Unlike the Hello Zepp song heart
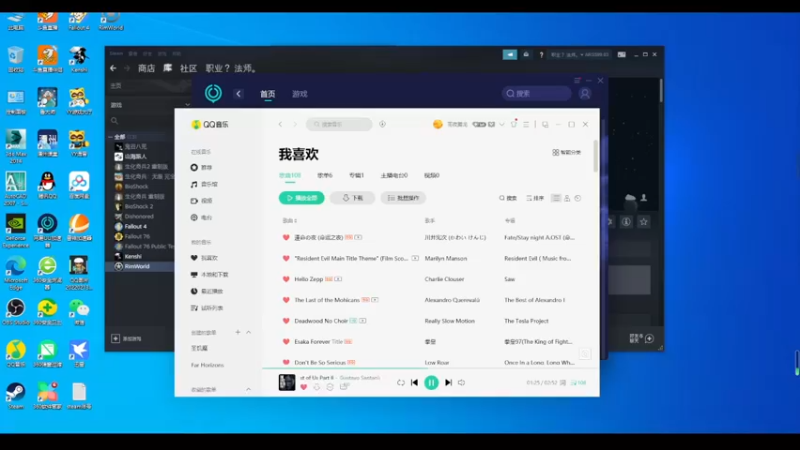Viewport: 800px width, 450px height. click(286, 279)
